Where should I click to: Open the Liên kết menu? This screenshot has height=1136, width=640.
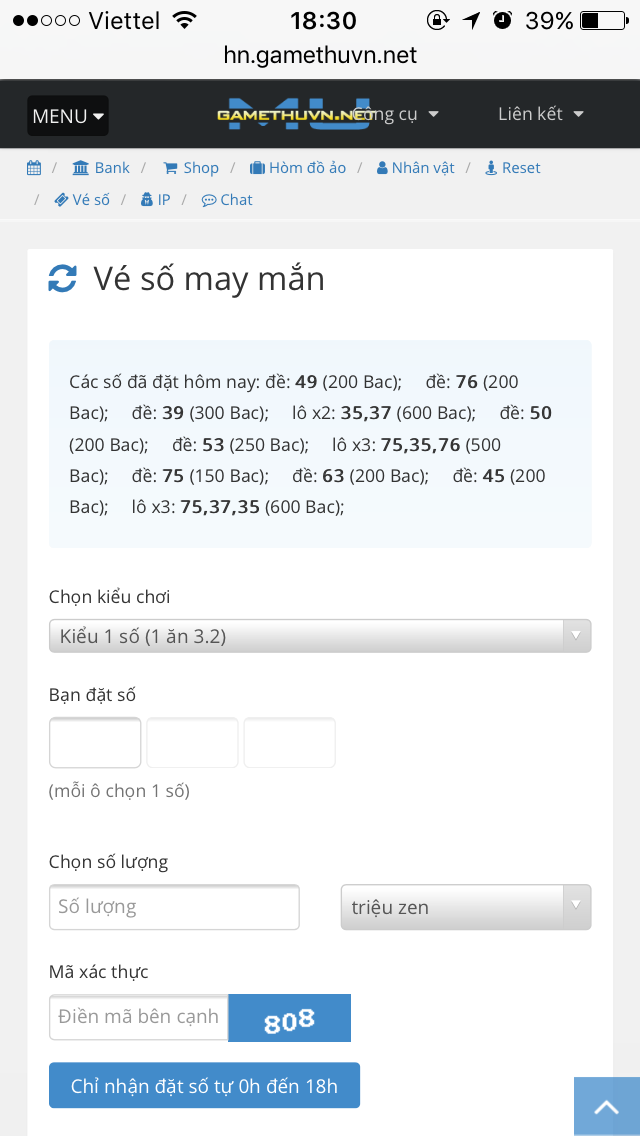[541, 114]
